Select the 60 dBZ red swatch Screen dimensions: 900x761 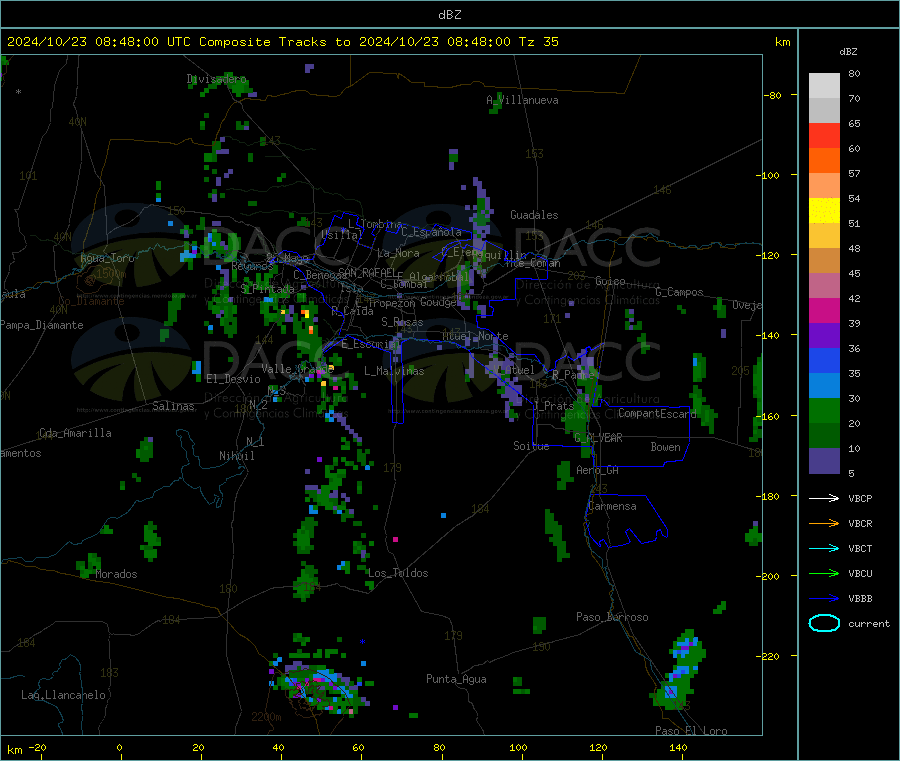(x=824, y=135)
